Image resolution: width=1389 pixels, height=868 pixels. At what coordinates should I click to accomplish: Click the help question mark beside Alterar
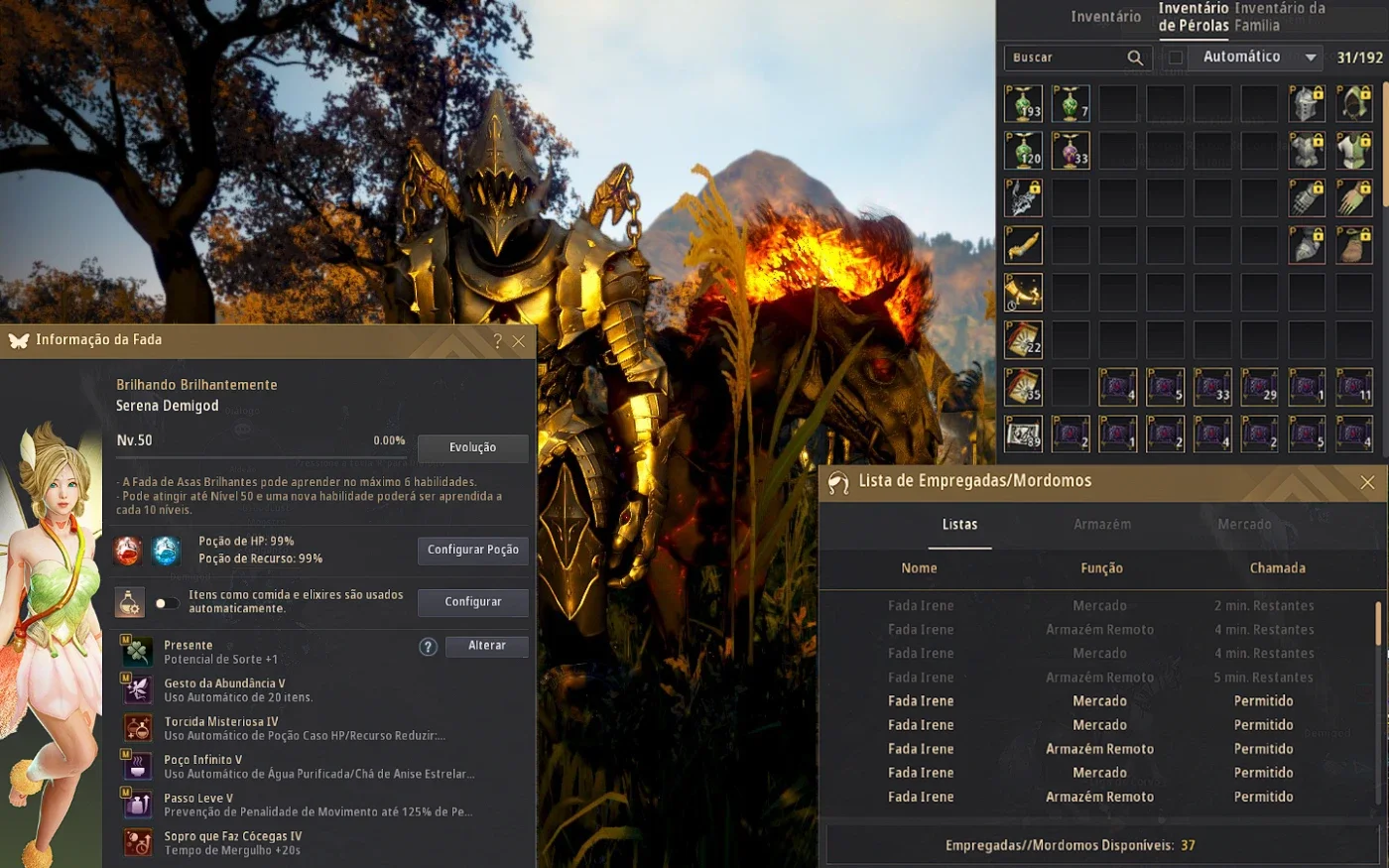428,647
